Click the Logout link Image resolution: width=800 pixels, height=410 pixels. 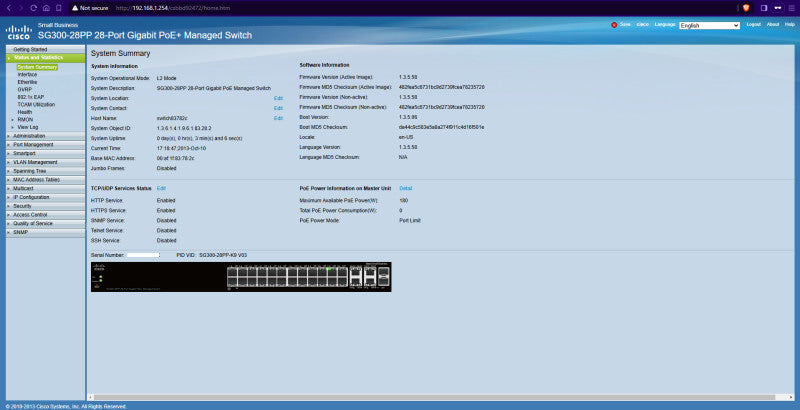(754, 24)
